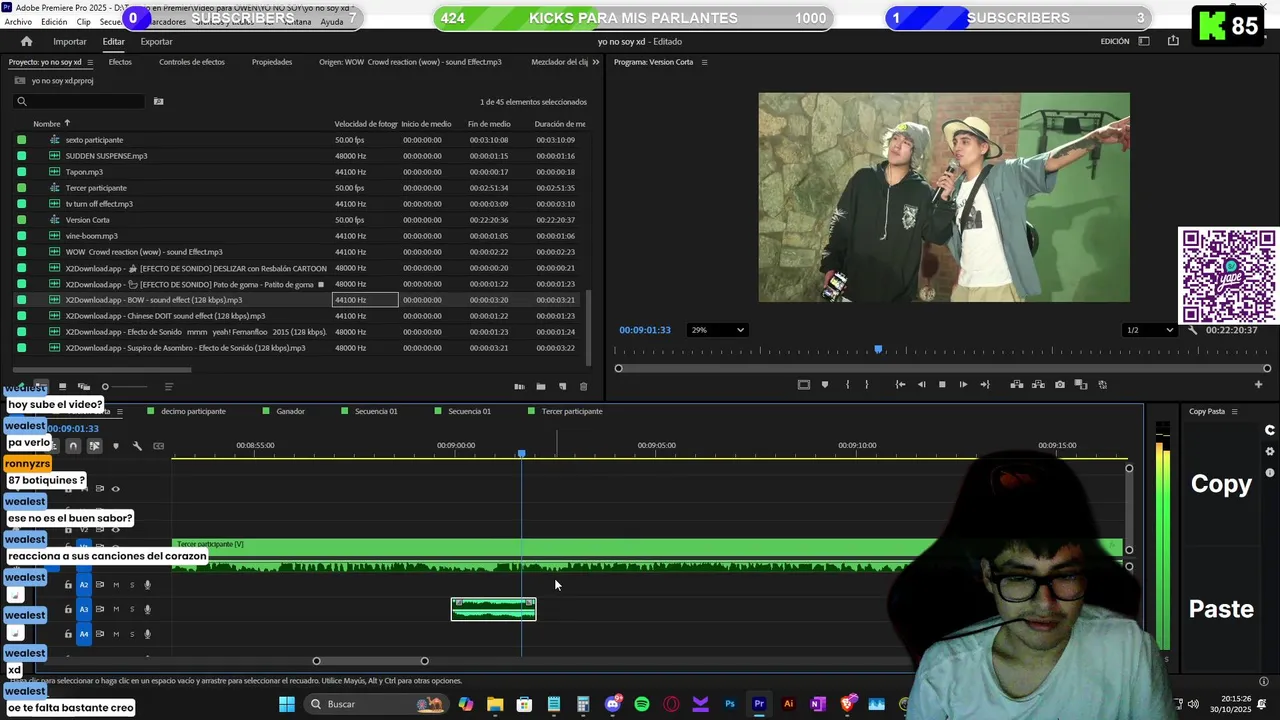Open Program: Version Corta panel menu
The height and width of the screenshot is (720, 1280).
click(704, 62)
